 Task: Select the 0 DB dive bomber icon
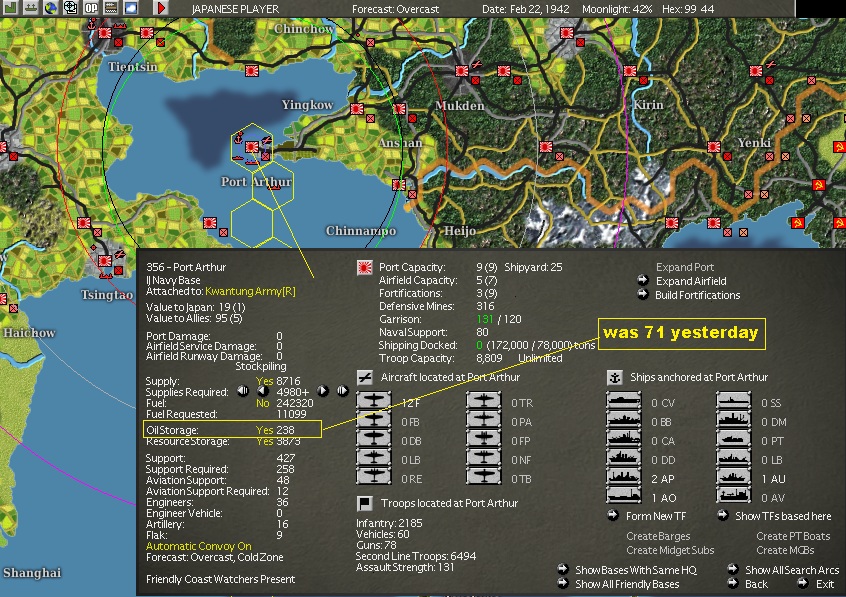[x=373, y=440]
